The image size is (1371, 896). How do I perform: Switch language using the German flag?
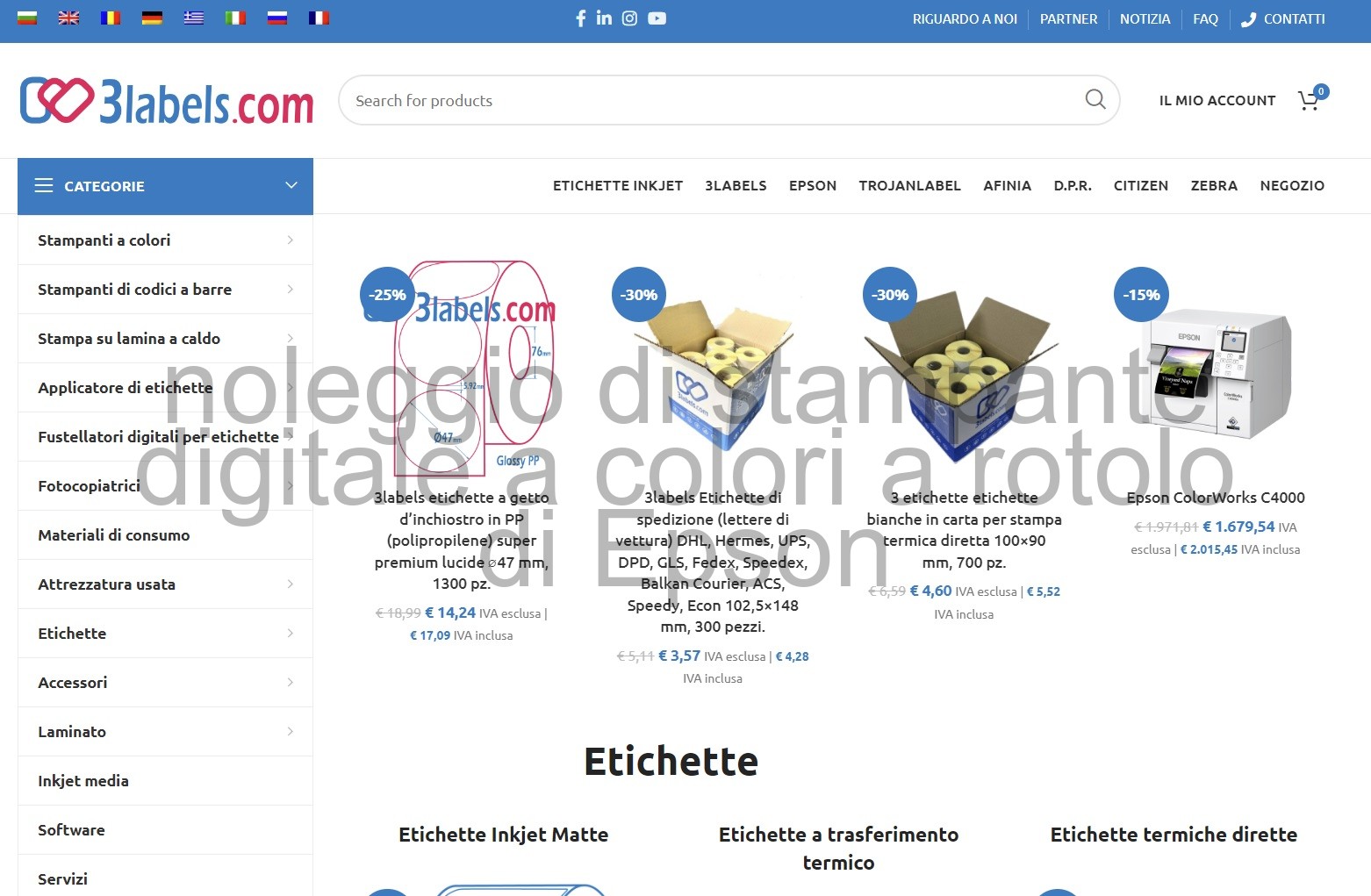coord(151,17)
